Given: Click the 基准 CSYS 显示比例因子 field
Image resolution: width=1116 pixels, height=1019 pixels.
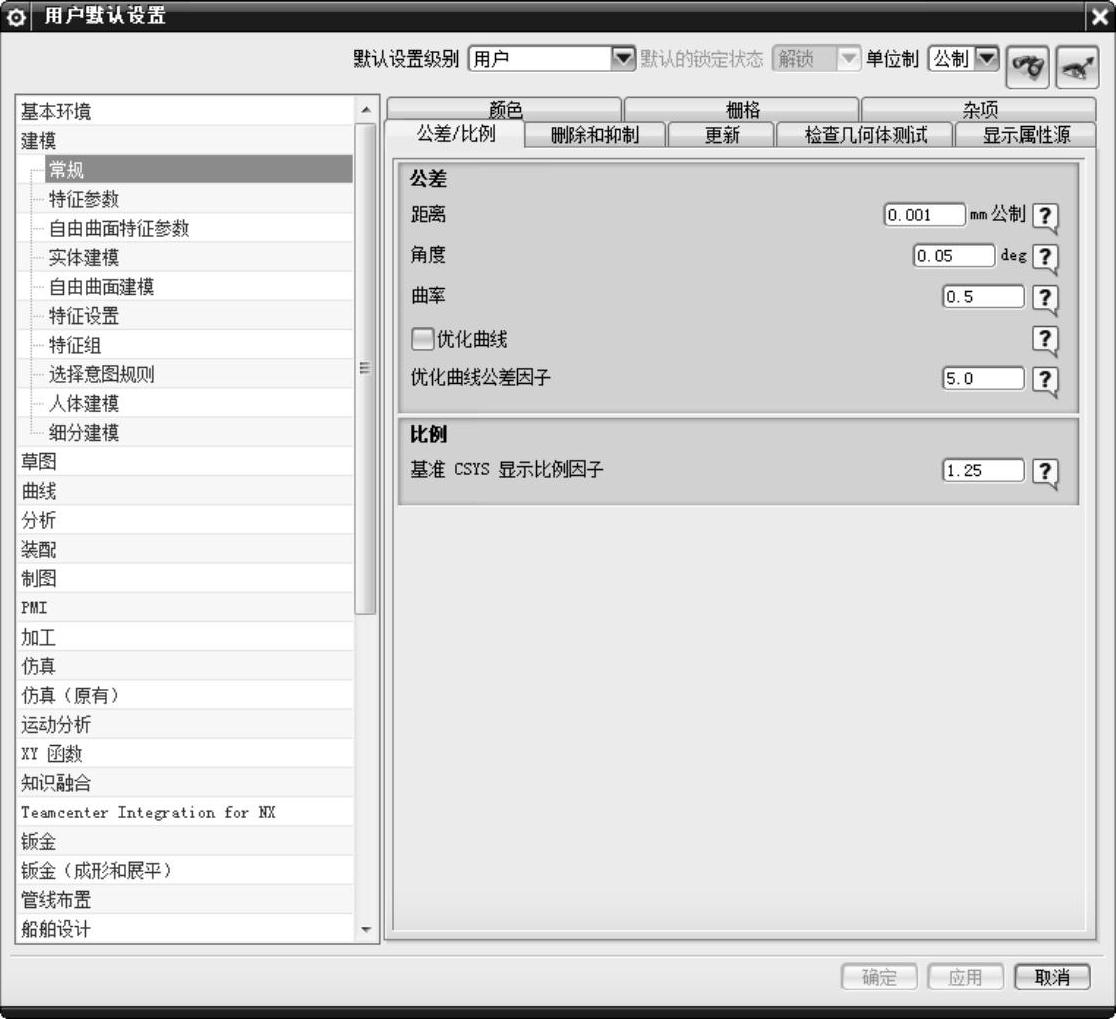Looking at the screenshot, I should [984, 470].
